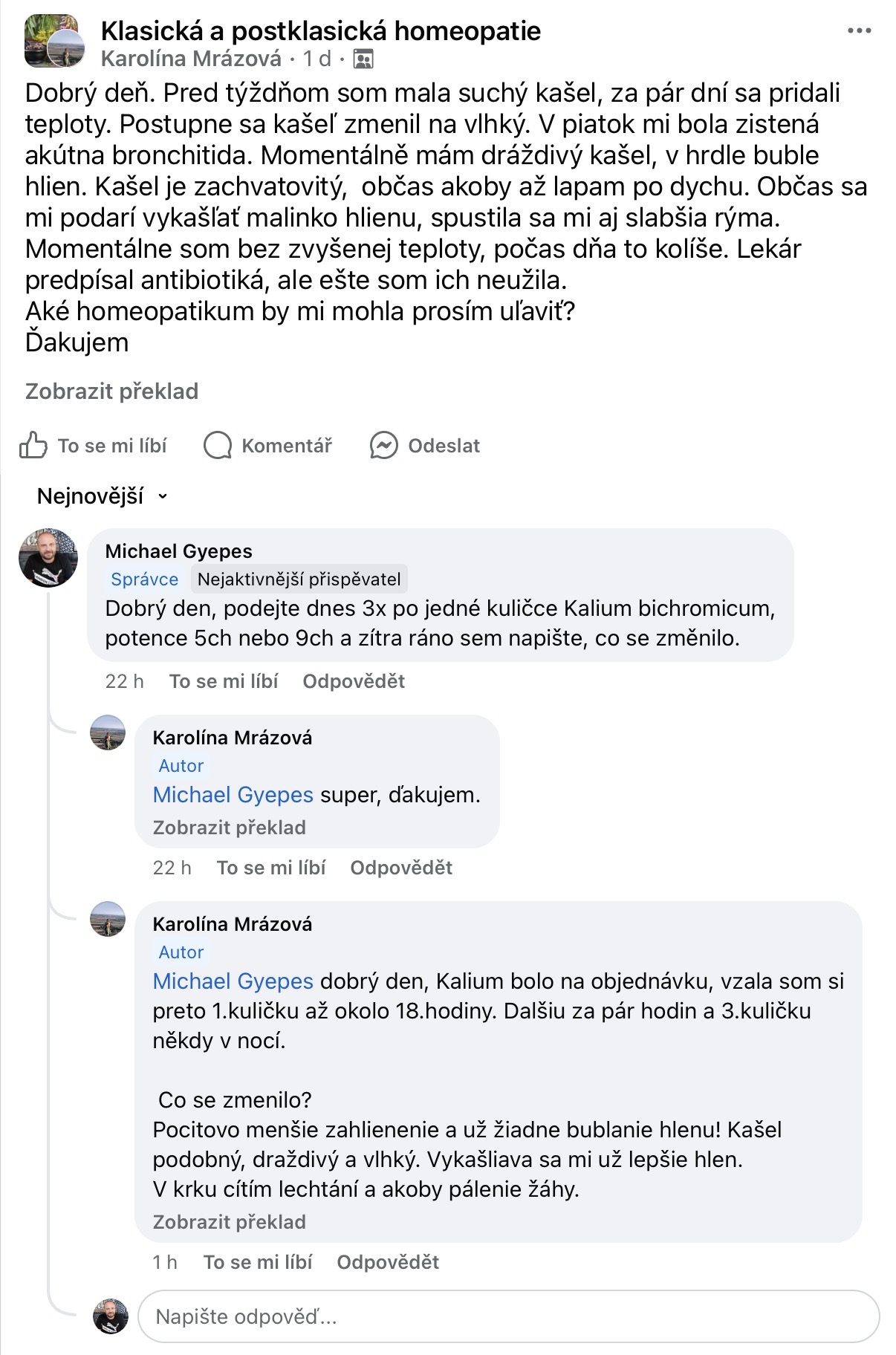This screenshot has width=896, height=1355.
Task: Click the group audience icon beside post time
Action: pos(363,59)
